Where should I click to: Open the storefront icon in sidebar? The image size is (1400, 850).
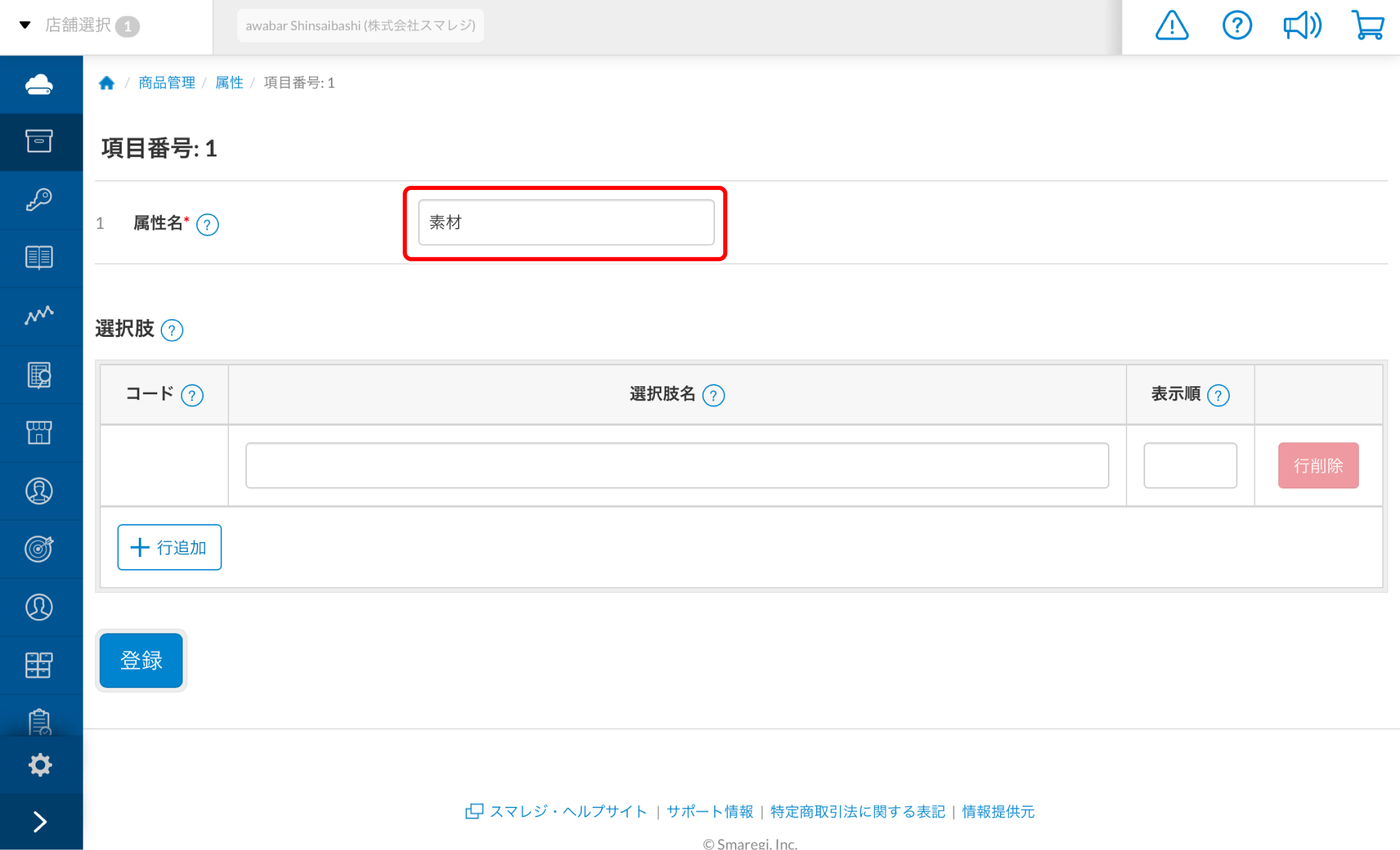coord(39,433)
